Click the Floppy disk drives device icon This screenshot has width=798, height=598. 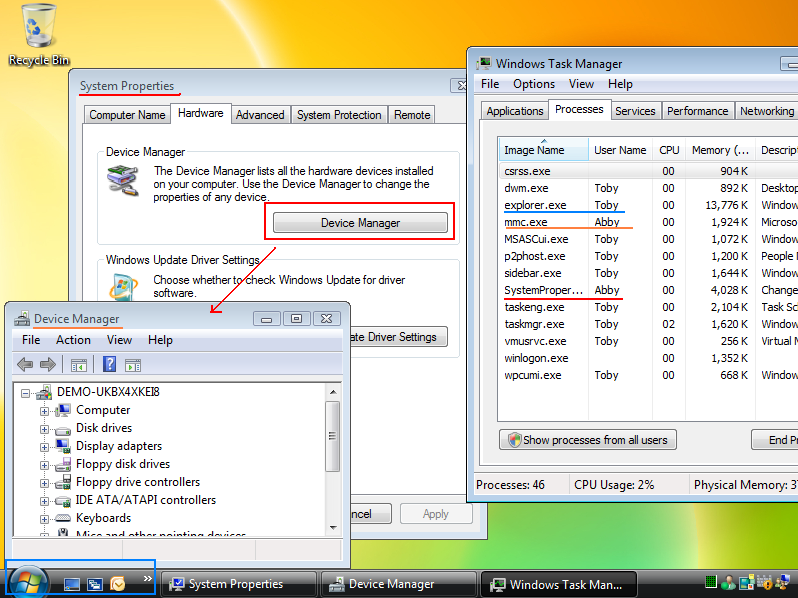pyautogui.click(x=63, y=464)
